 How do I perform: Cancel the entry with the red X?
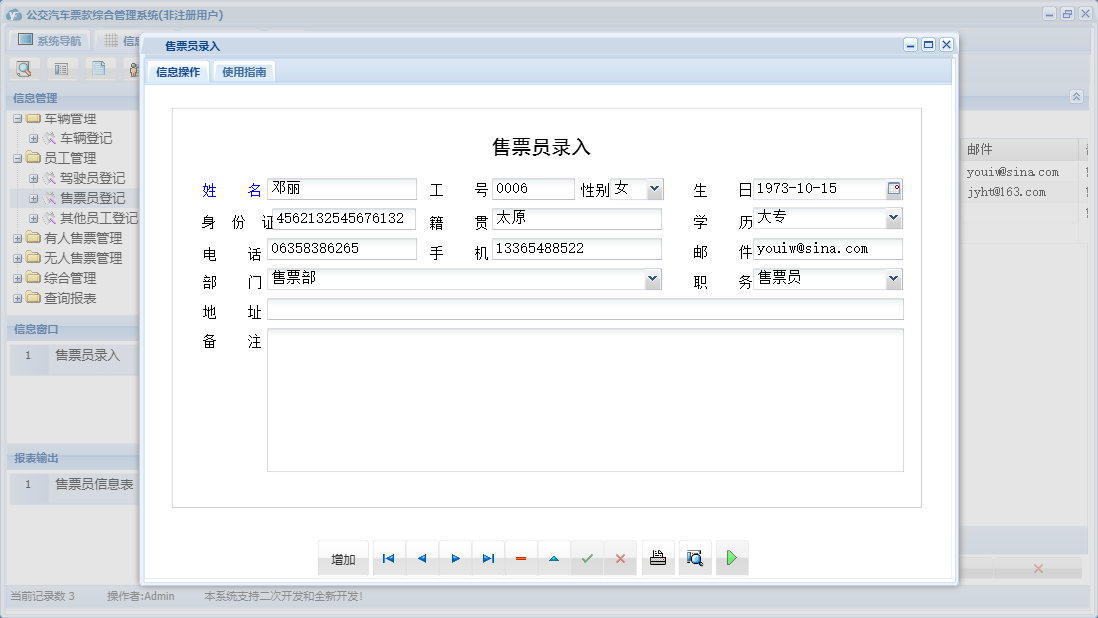(x=620, y=558)
